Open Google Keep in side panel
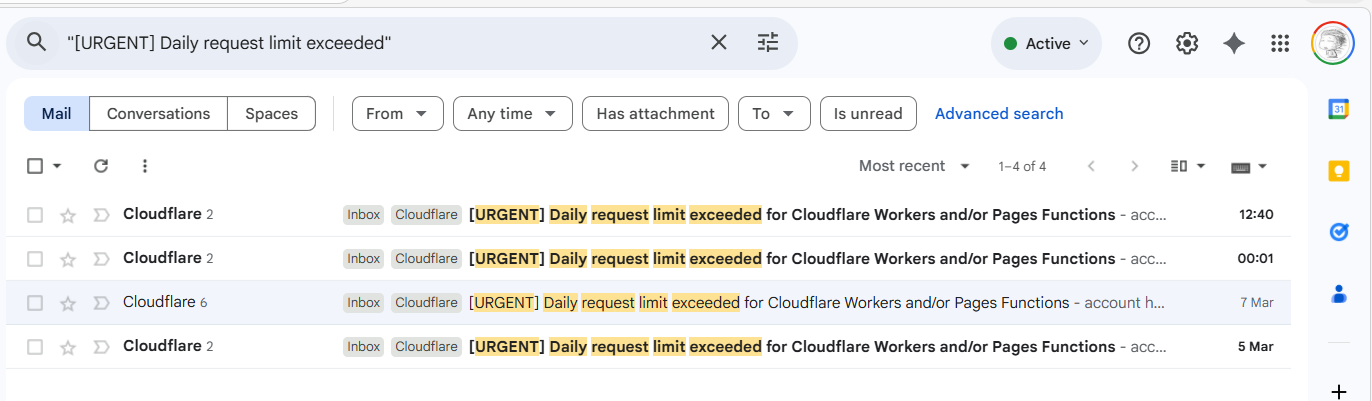This screenshot has height=401, width=1372. [1339, 171]
